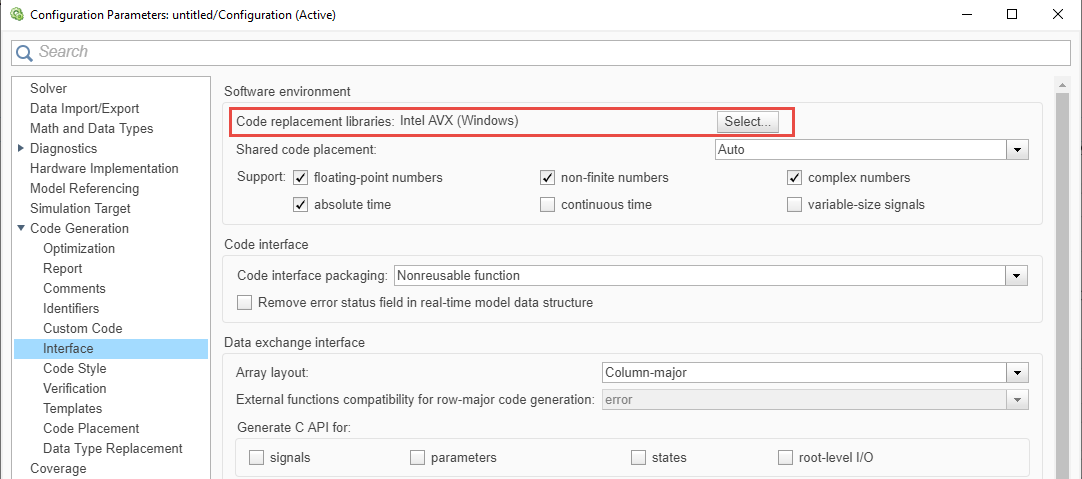Maximize the Configuration Parameters window

pos(1012,14)
